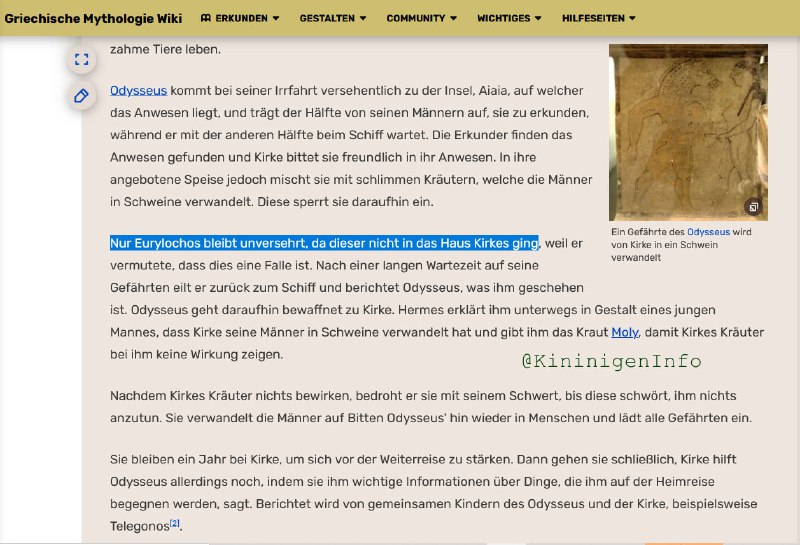The width and height of the screenshot is (800, 545).
Task: Click the pencil edit icon
Action: coord(82,95)
